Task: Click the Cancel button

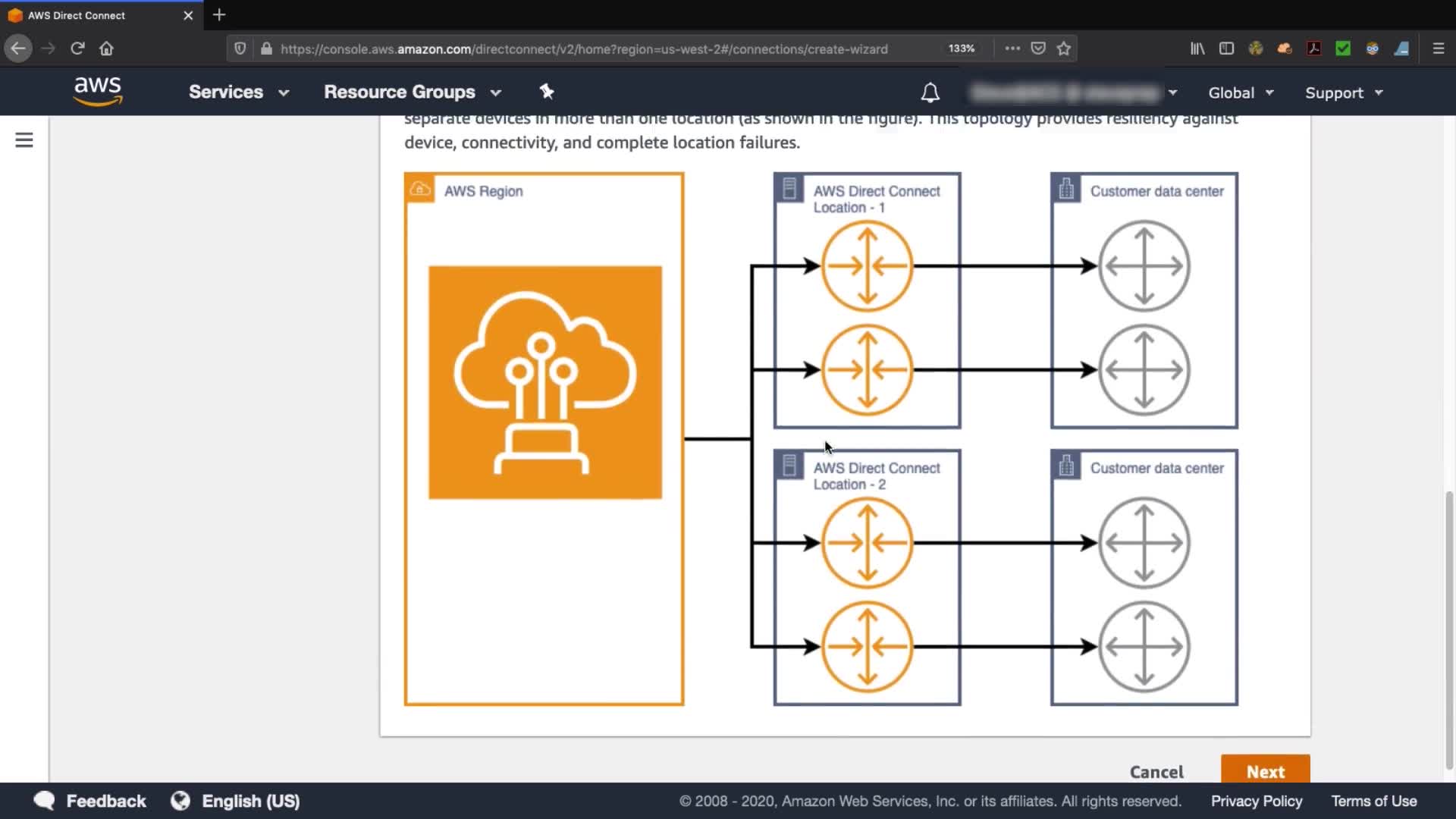Action: click(x=1156, y=771)
